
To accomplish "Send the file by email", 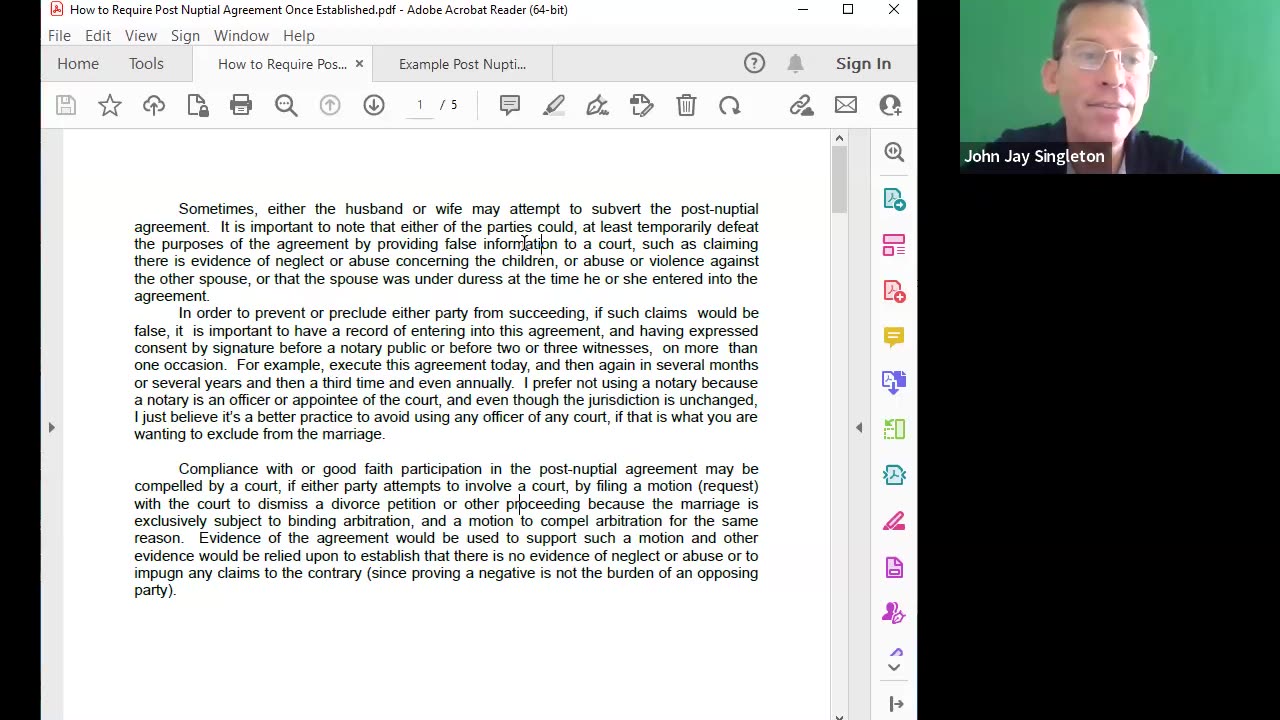I will click(x=846, y=105).
